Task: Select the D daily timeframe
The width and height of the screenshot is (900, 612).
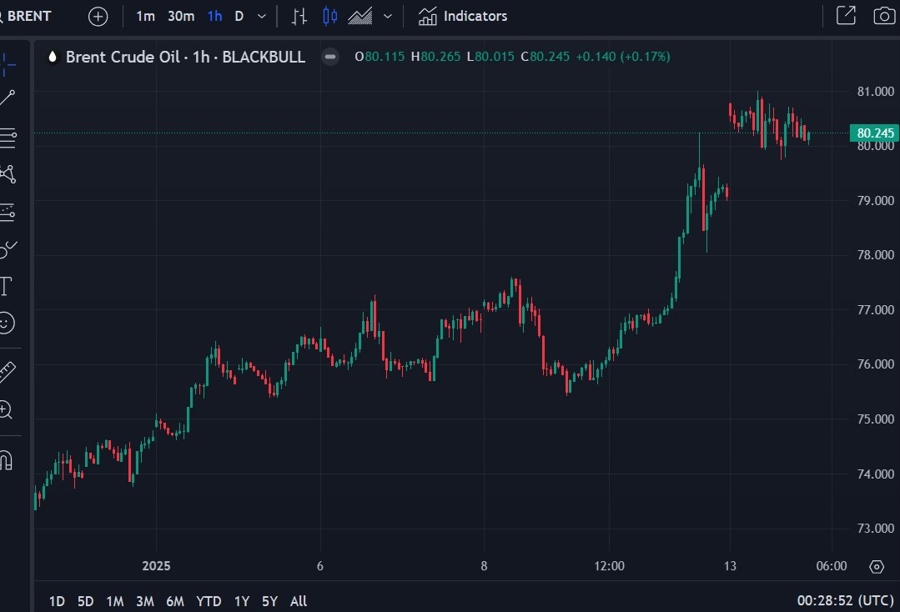Action: coord(239,16)
